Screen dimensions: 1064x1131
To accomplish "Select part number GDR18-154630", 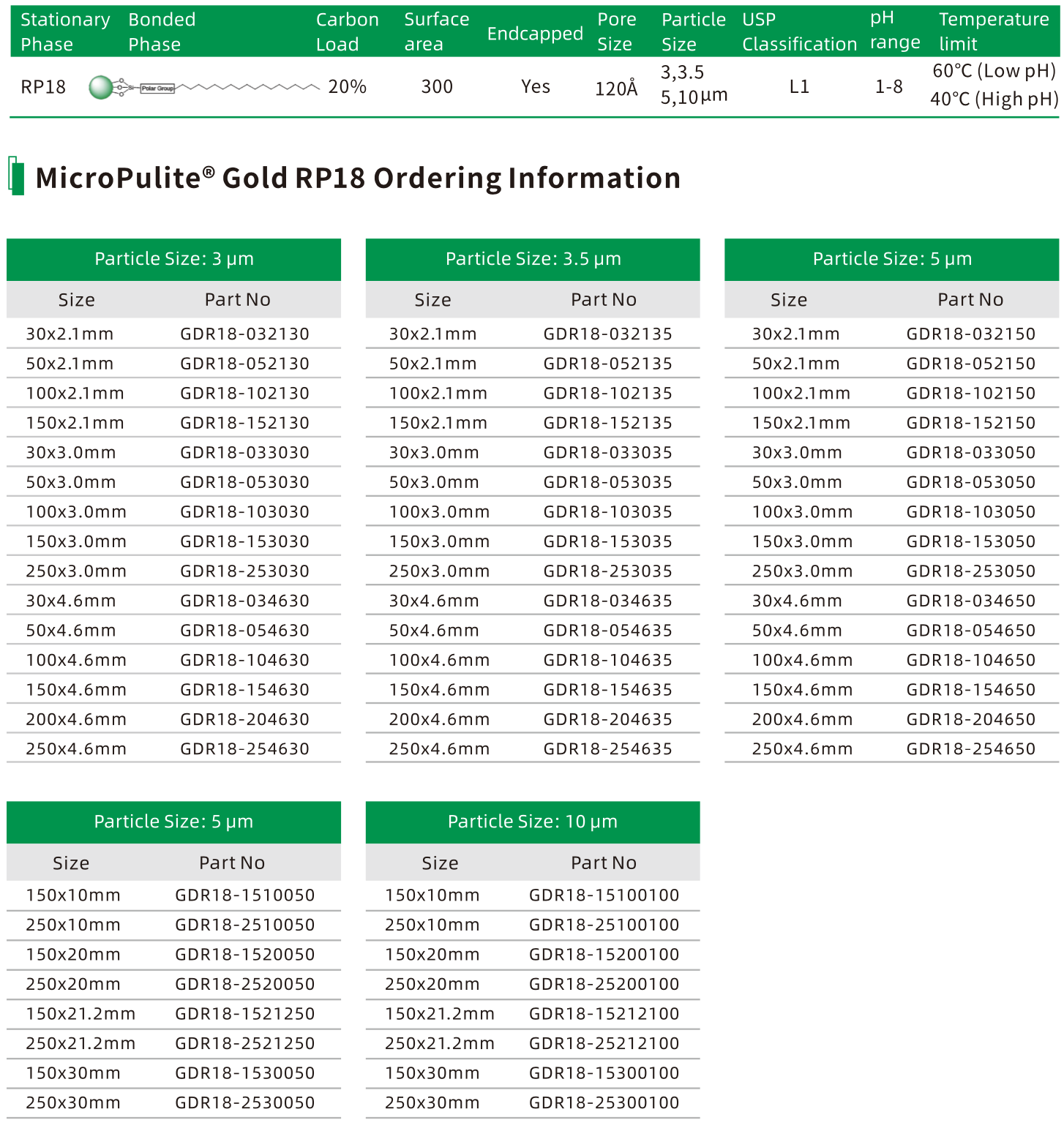I will 244,689.
